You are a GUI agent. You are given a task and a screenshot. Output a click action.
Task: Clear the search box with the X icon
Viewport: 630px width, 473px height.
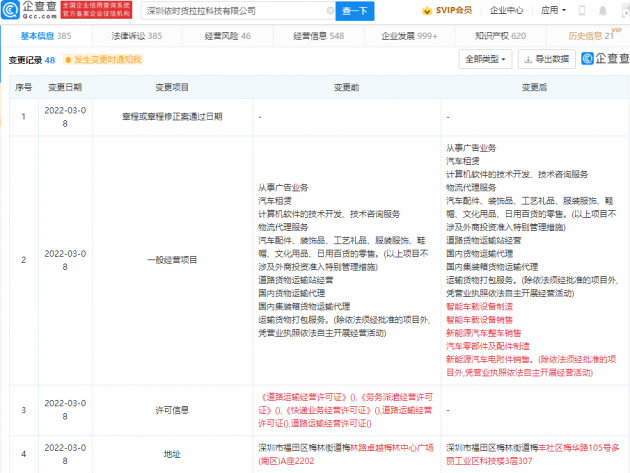click(x=330, y=11)
